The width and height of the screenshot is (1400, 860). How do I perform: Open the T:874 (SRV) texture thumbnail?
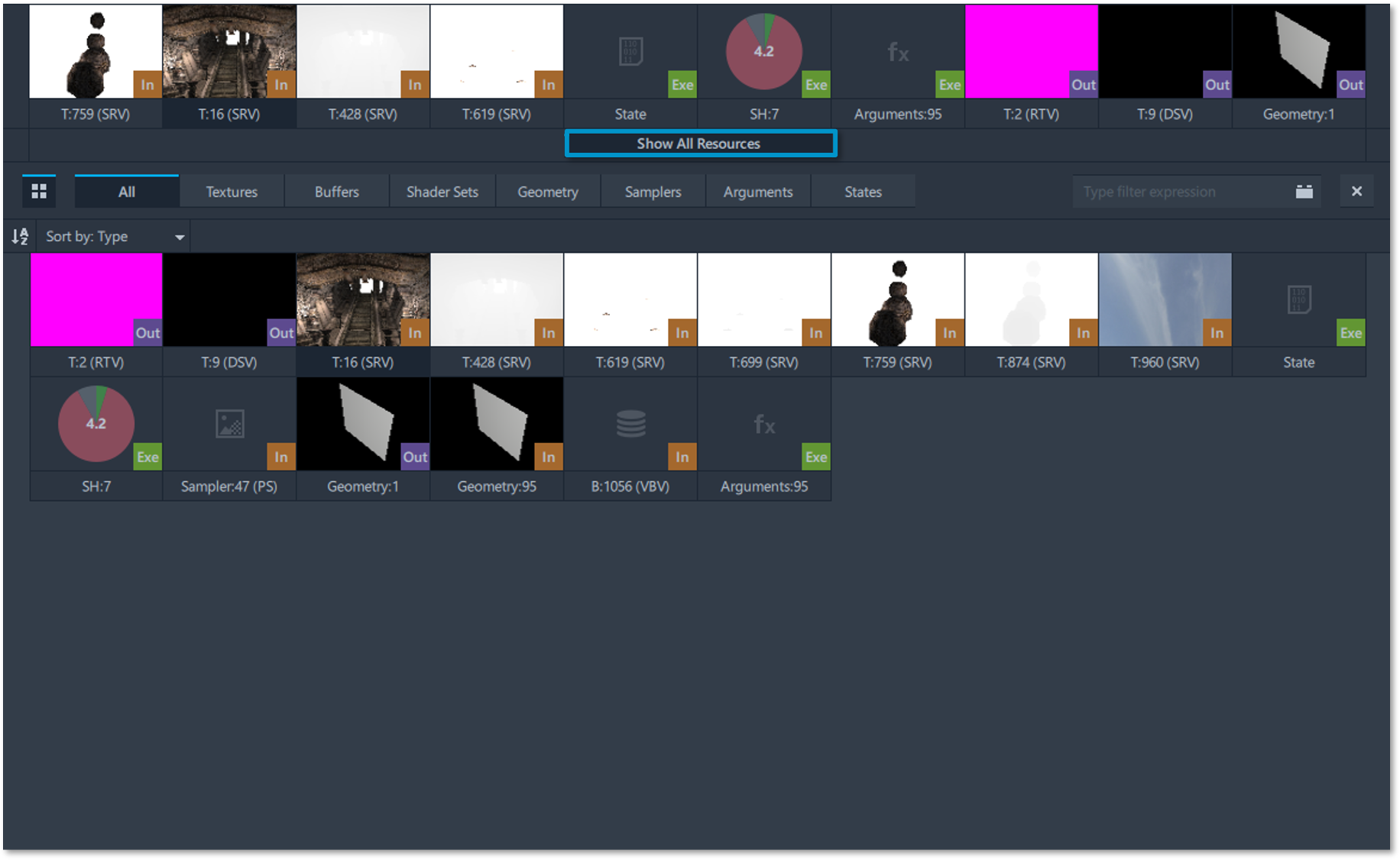click(1031, 300)
